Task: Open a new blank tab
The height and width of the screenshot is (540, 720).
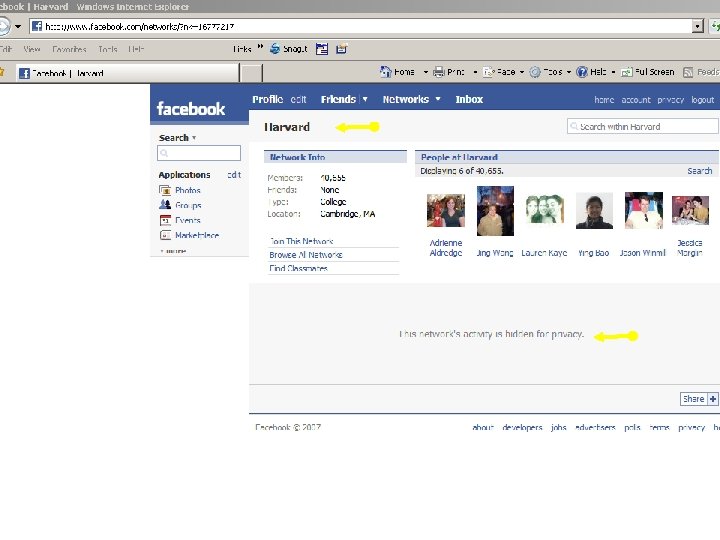Action: [252, 73]
